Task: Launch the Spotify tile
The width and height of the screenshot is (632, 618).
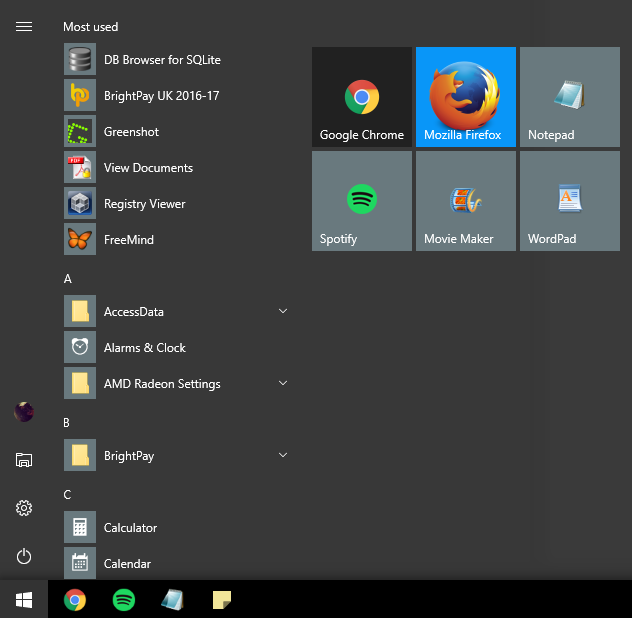Action: point(362,201)
